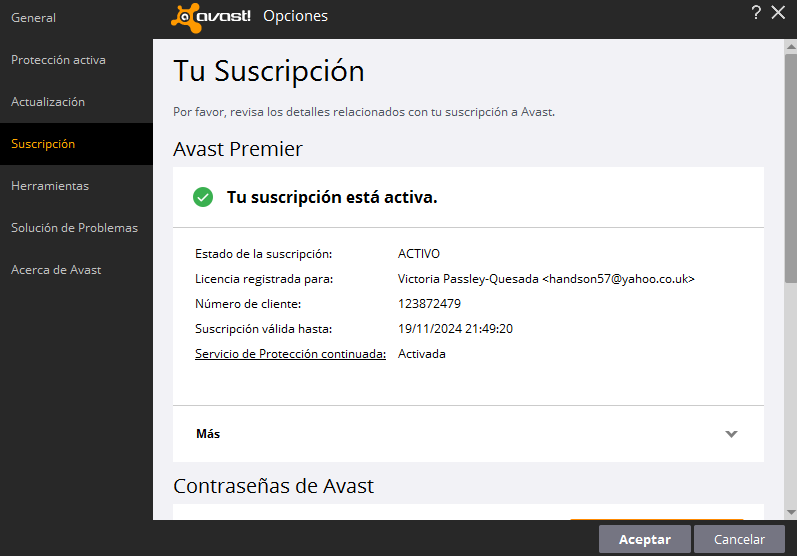This screenshot has width=797, height=556.
Task: Click the 'Estado de la suscripción:' label
Action: pos(264,254)
